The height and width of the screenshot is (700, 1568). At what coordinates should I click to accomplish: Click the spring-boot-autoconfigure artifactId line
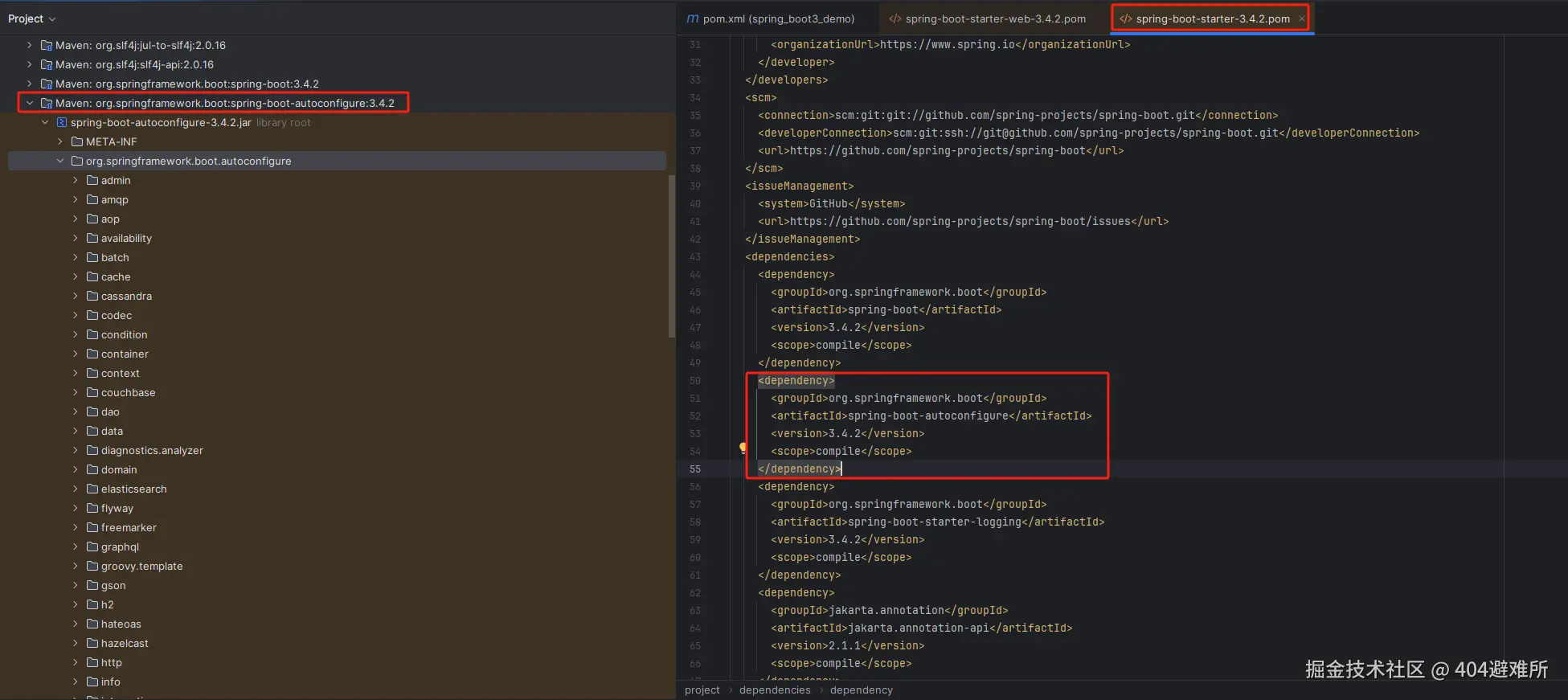coord(931,416)
